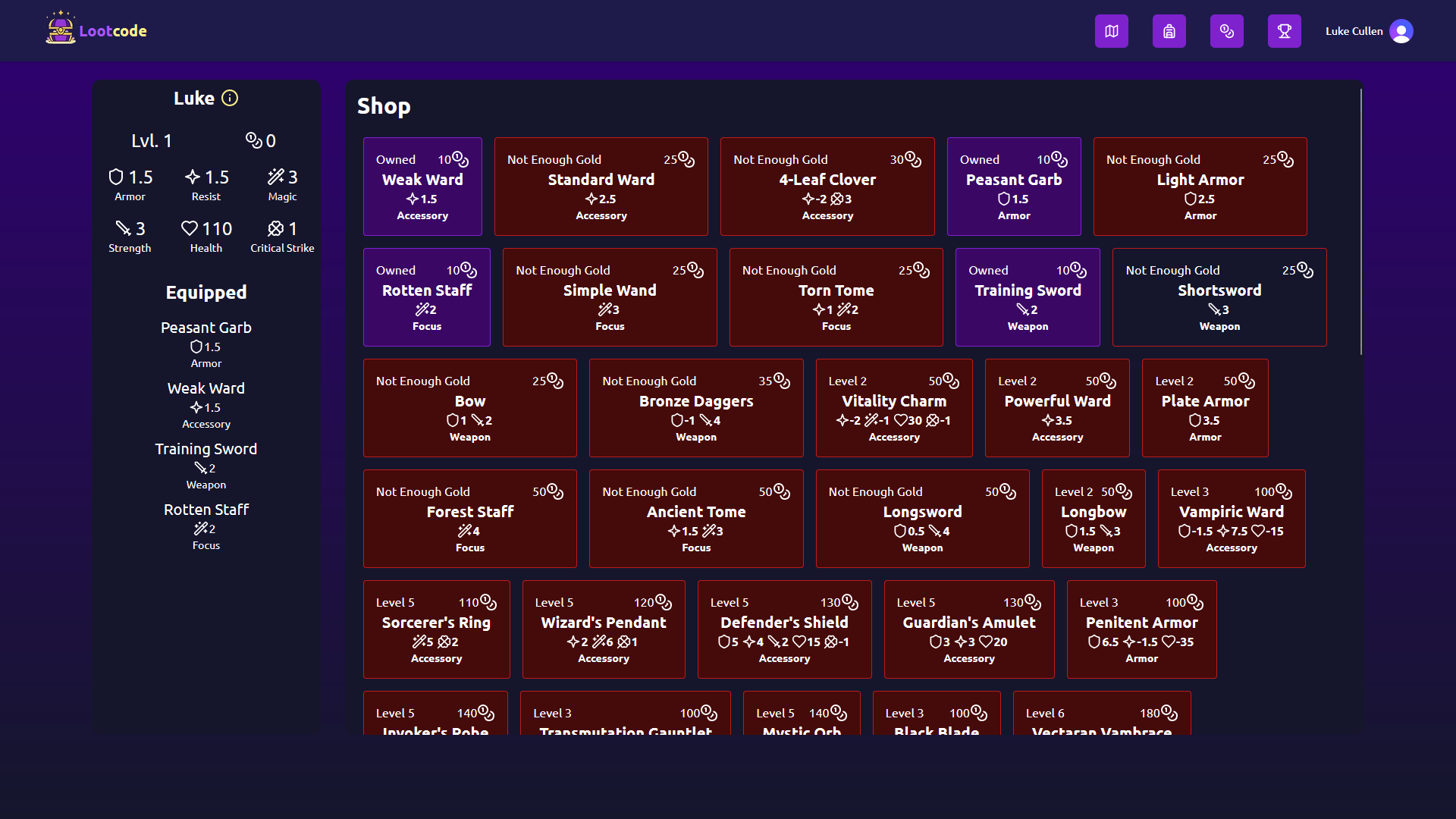This screenshot has width=1456, height=819.
Task: Select the Penitent Armor card
Action: (x=1141, y=629)
